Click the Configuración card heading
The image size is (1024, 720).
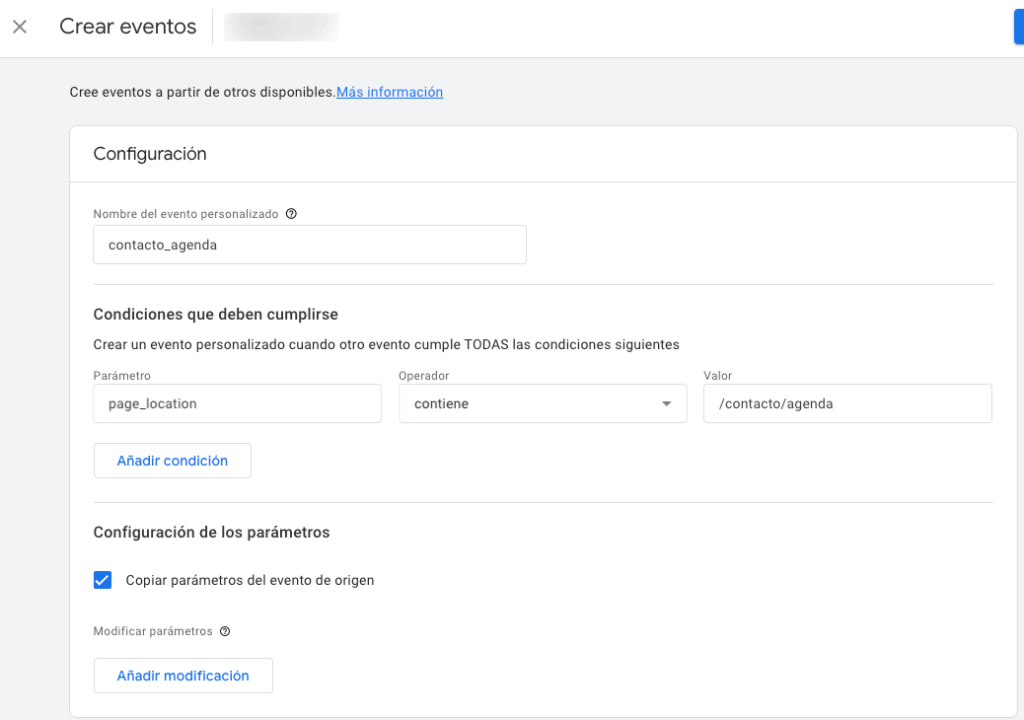(150, 154)
